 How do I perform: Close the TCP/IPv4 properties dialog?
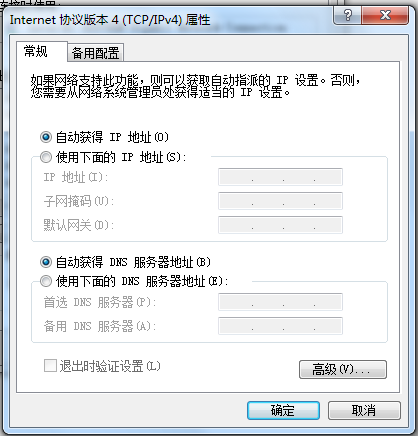pyautogui.click(x=385, y=15)
